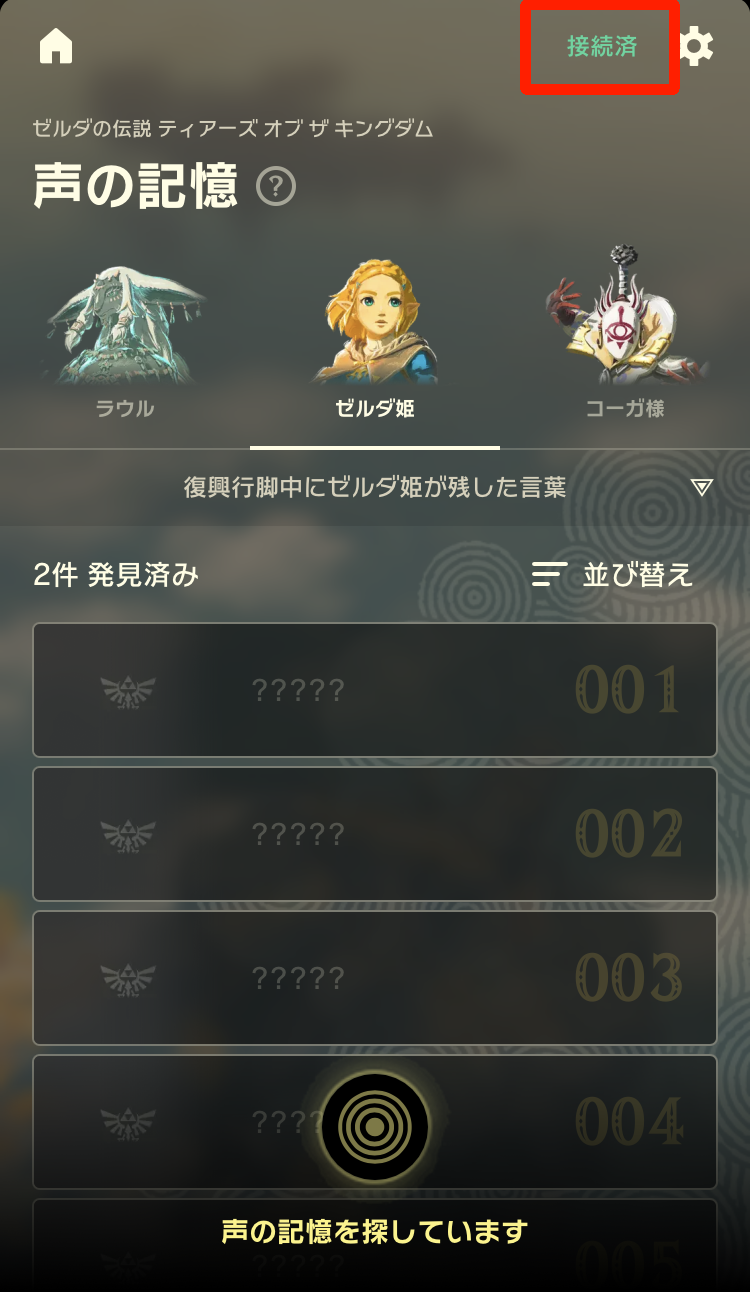Open locked memory entry 004
Image resolution: width=750 pixels, height=1292 pixels.
point(375,1122)
